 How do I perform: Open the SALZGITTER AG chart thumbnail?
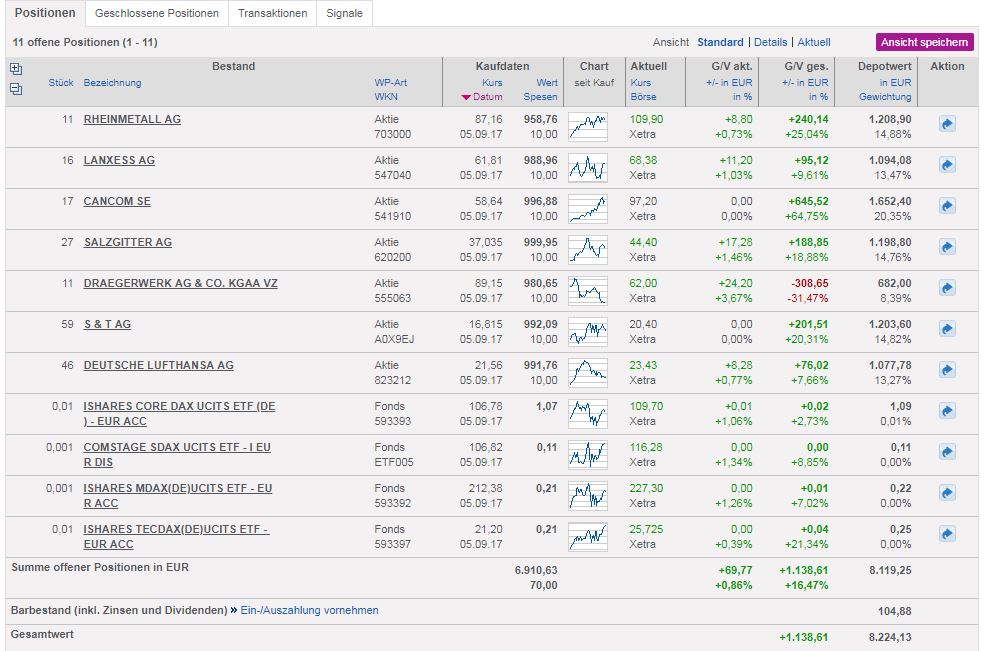[x=588, y=247]
